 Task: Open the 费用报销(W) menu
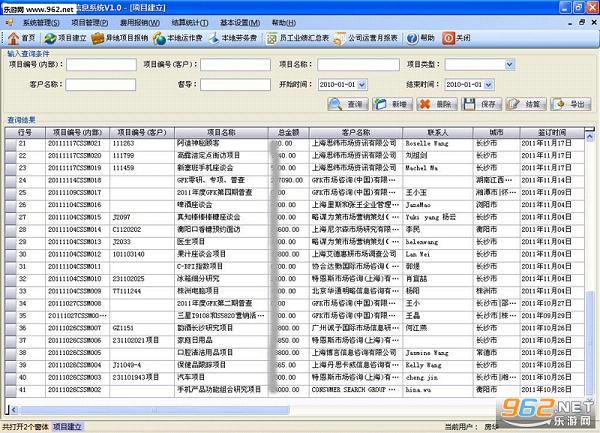click(x=140, y=23)
